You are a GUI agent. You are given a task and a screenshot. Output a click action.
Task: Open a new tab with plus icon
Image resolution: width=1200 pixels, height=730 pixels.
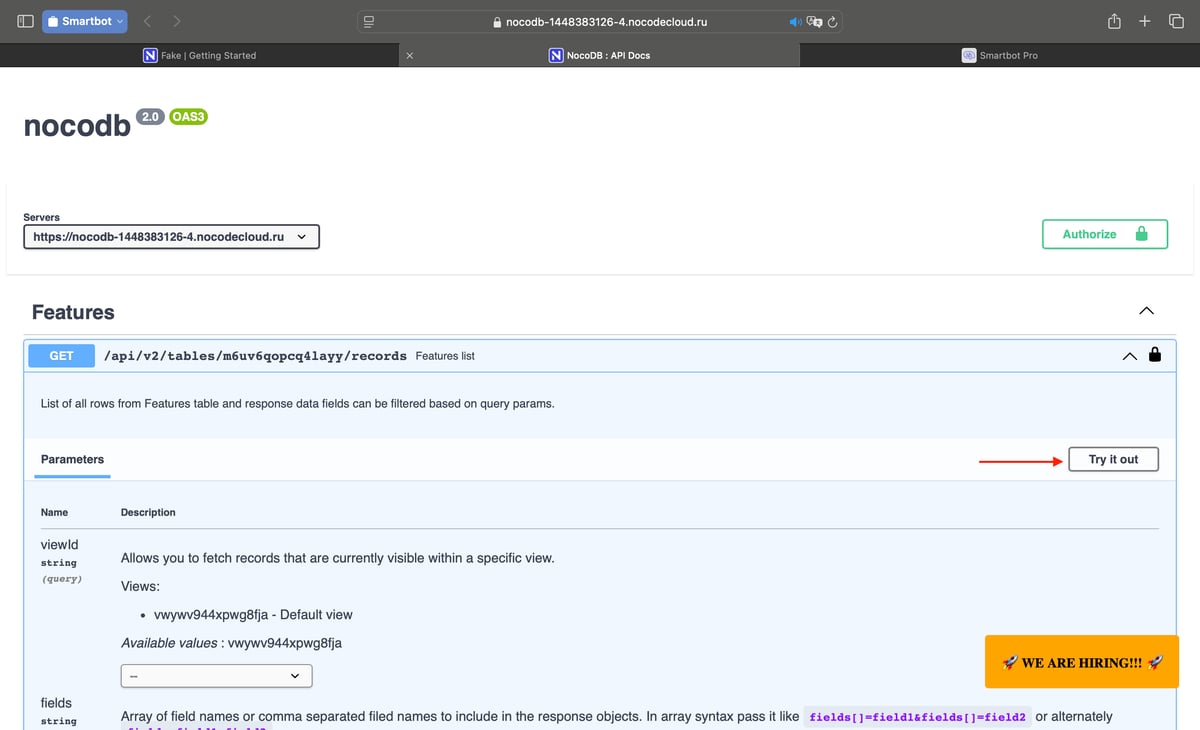point(1145,21)
